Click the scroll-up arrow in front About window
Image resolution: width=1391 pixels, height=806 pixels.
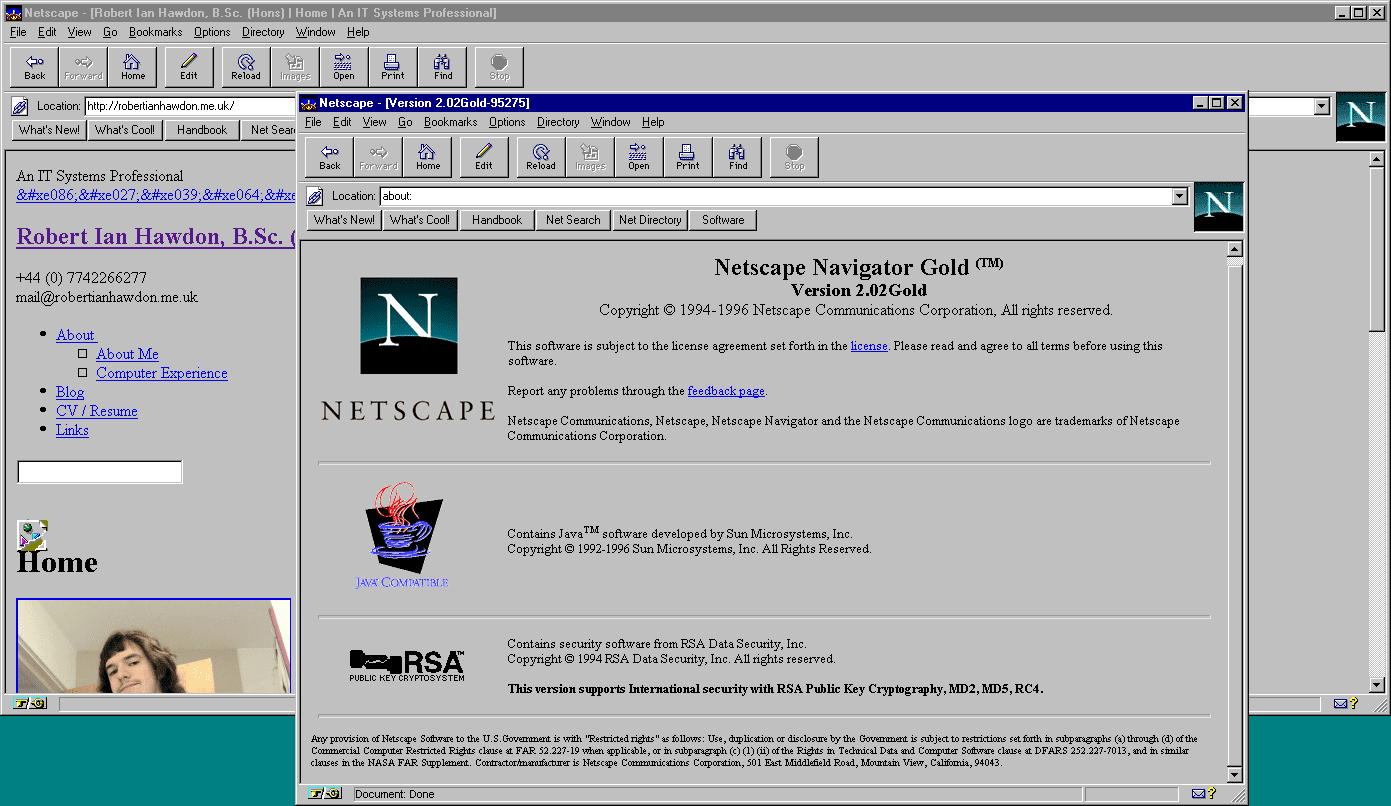coord(1235,249)
